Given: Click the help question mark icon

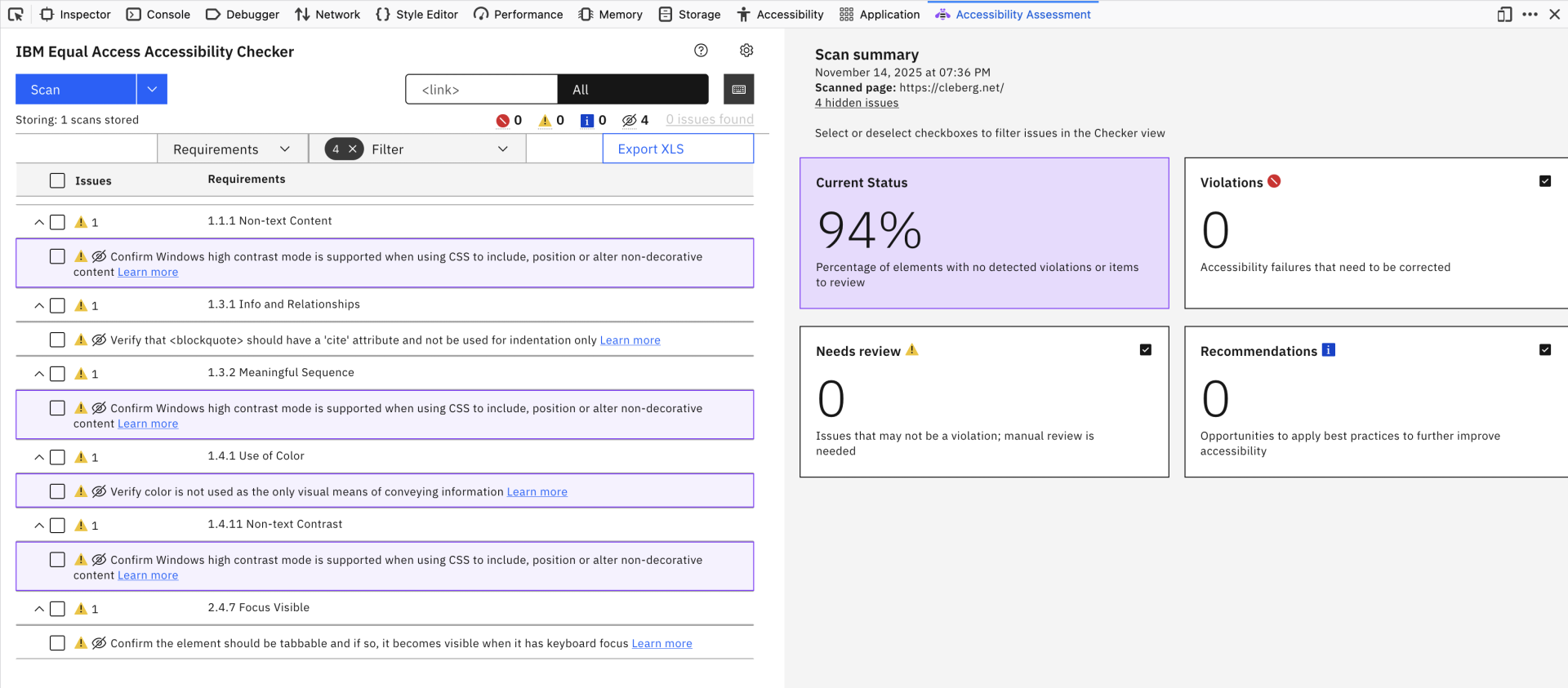Looking at the screenshot, I should (x=701, y=51).
